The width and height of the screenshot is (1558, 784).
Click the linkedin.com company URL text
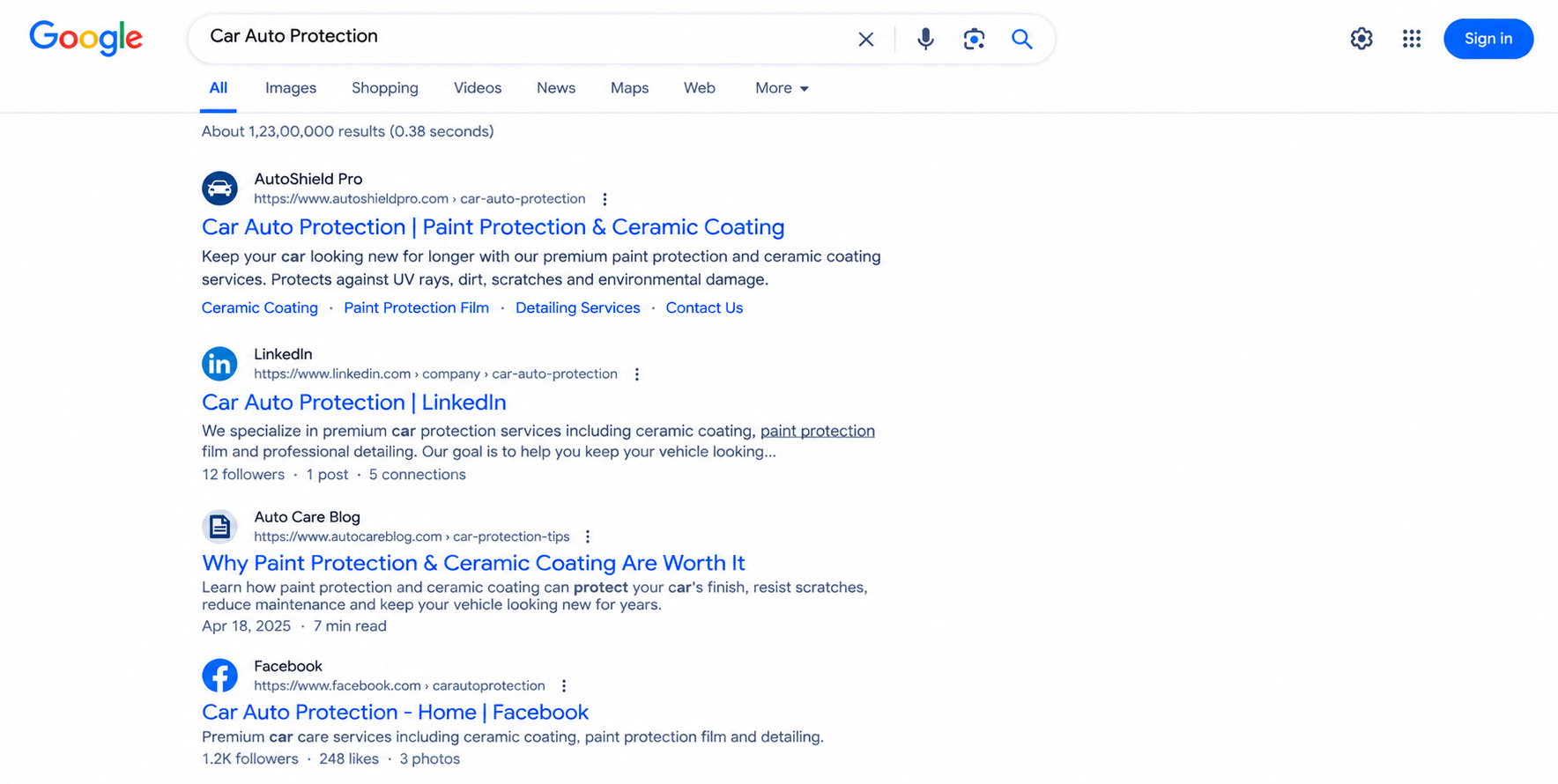[x=435, y=374]
